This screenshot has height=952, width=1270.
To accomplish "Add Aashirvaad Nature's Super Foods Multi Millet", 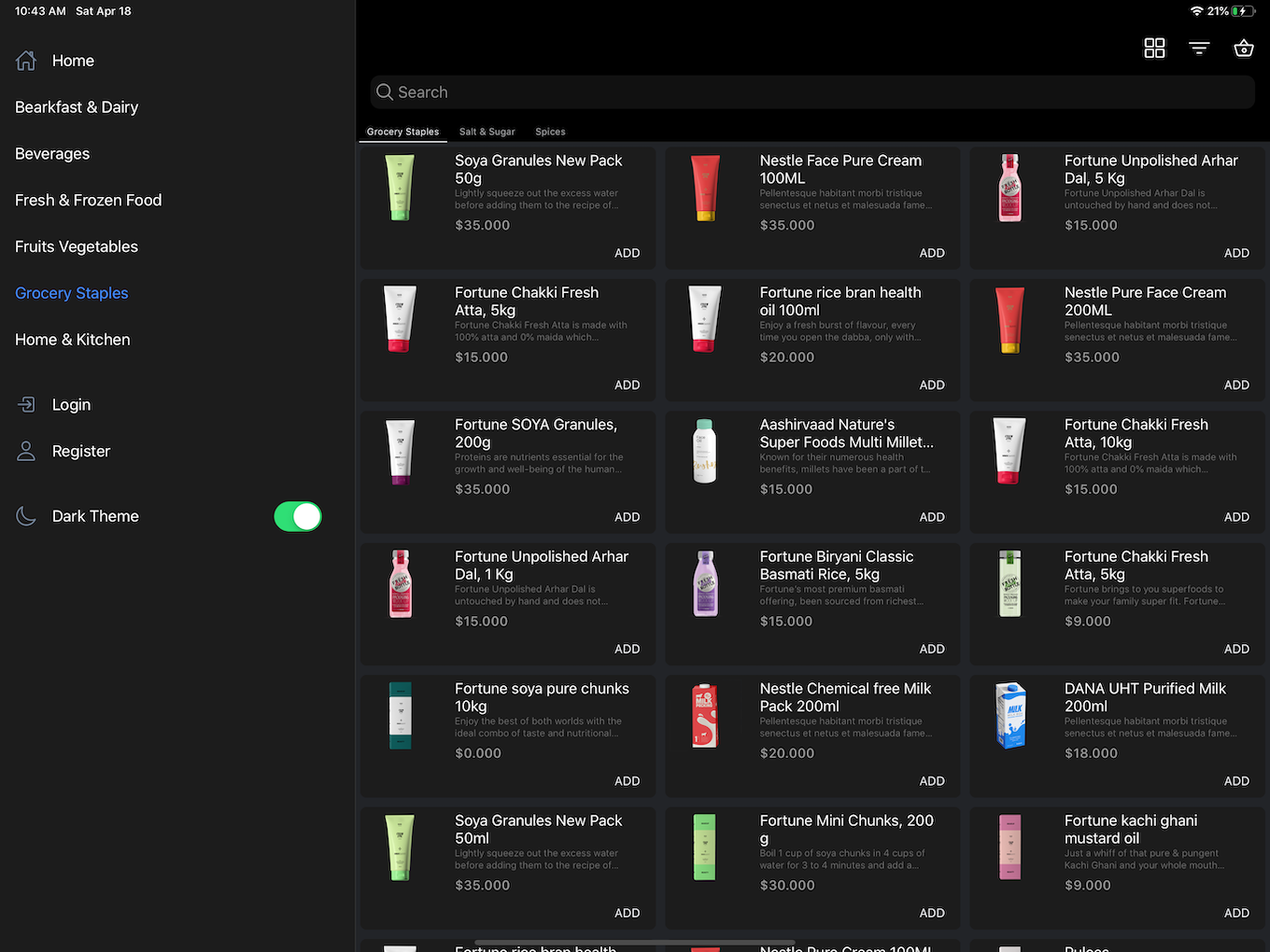I will 932,517.
